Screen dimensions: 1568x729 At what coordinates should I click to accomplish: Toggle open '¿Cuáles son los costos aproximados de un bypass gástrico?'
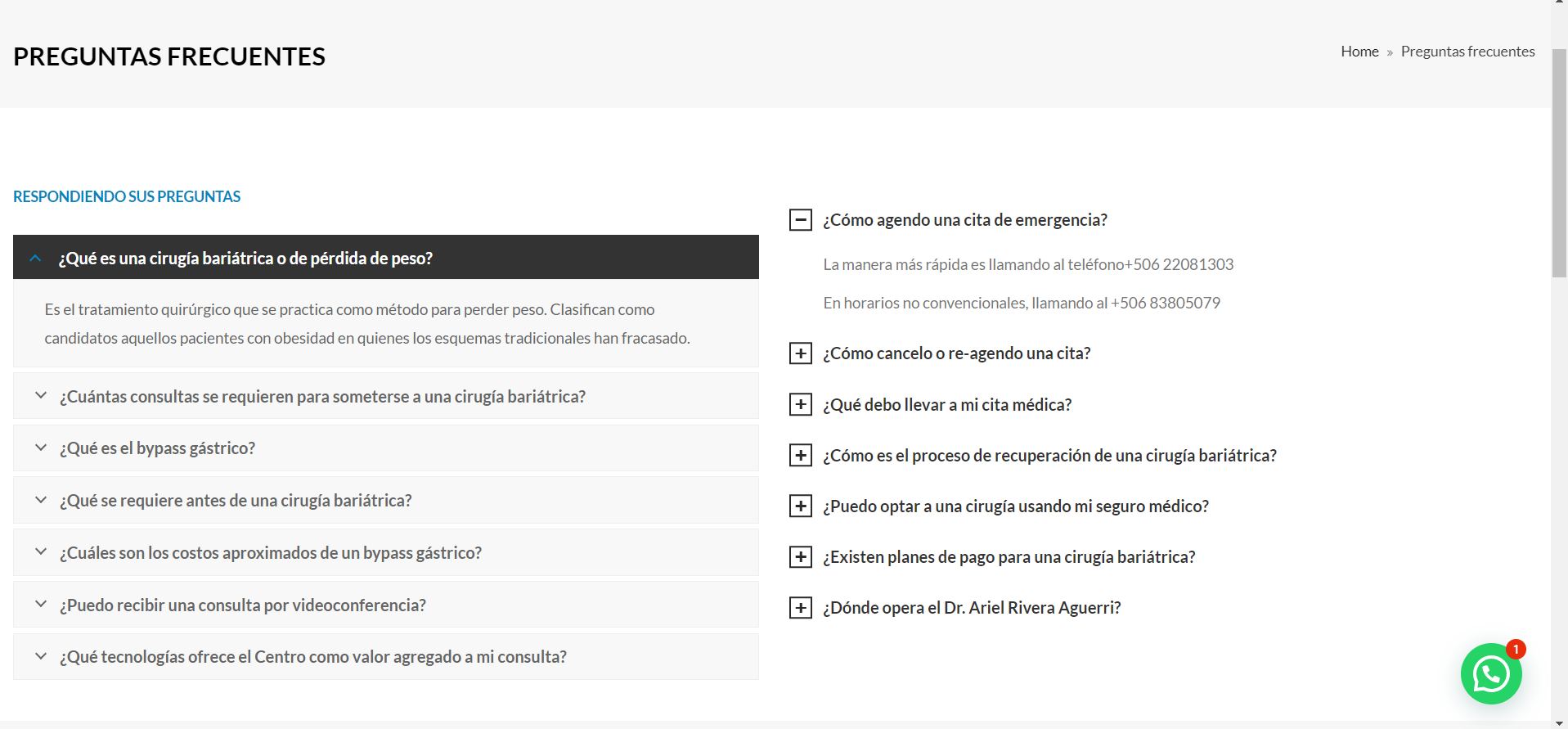point(386,552)
